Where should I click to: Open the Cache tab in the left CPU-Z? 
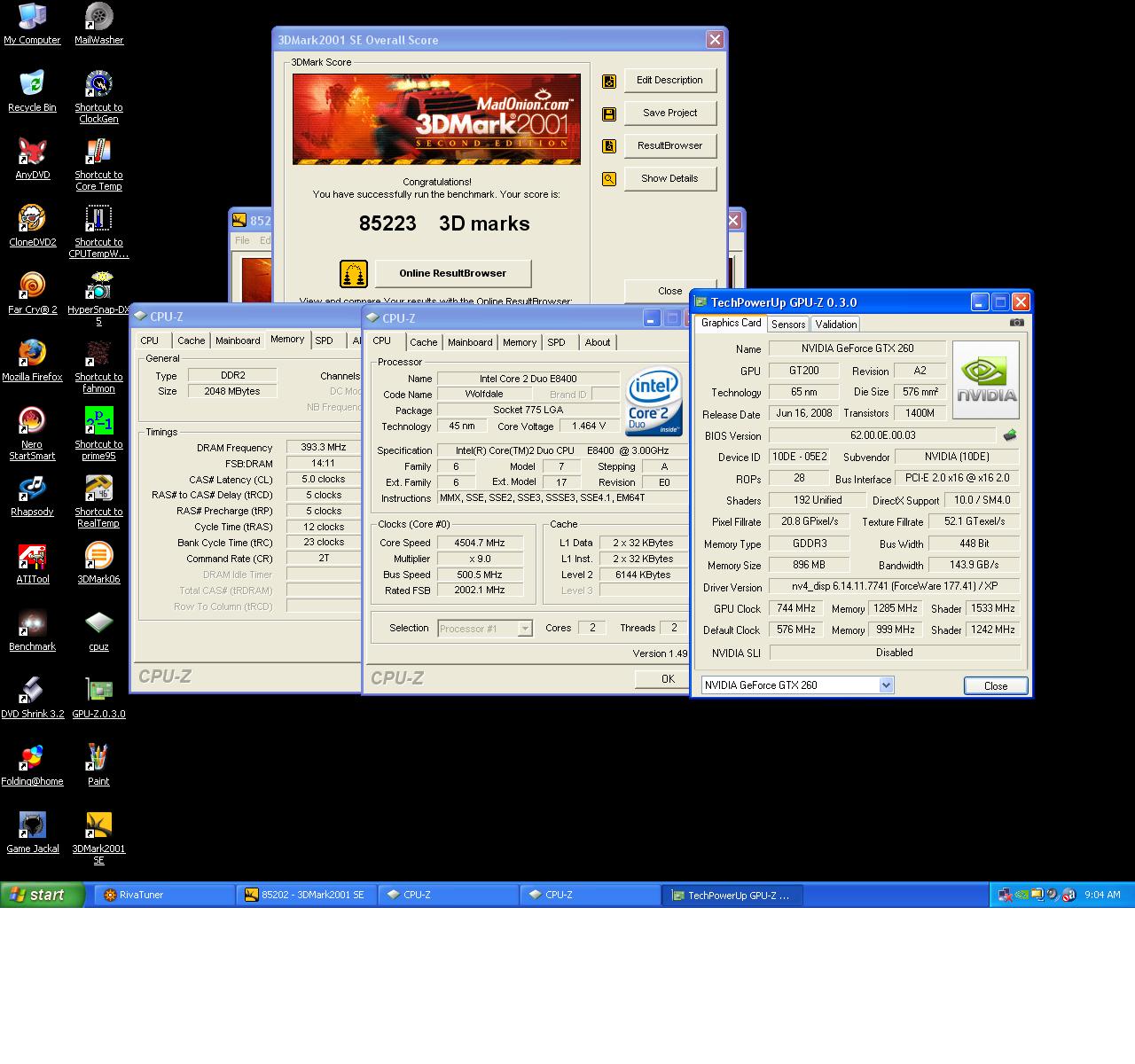tap(191, 340)
